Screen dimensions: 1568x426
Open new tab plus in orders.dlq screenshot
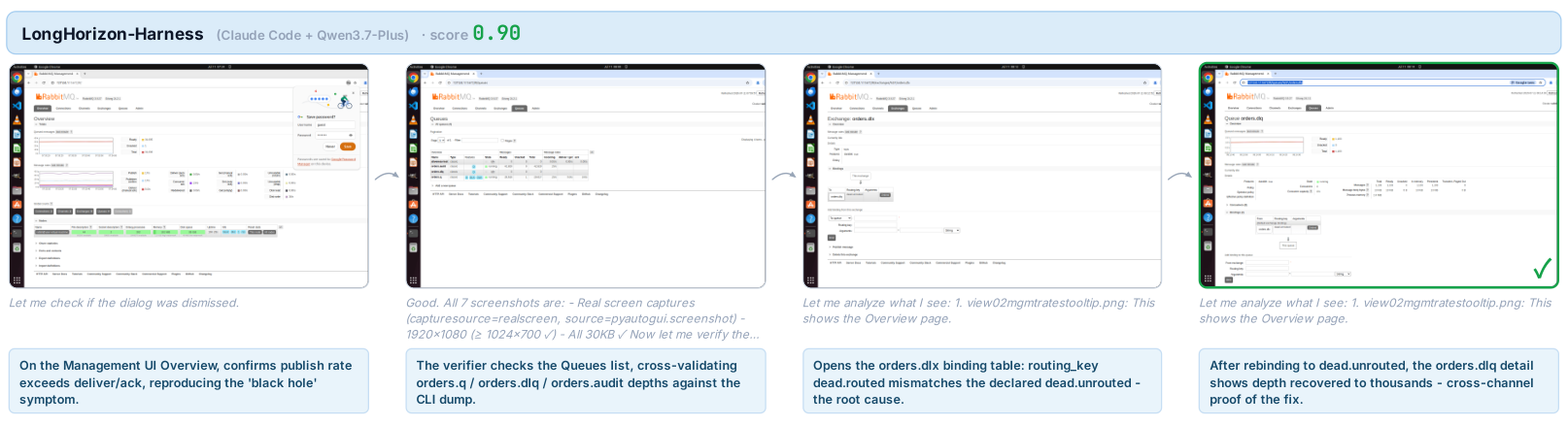point(1276,73)
